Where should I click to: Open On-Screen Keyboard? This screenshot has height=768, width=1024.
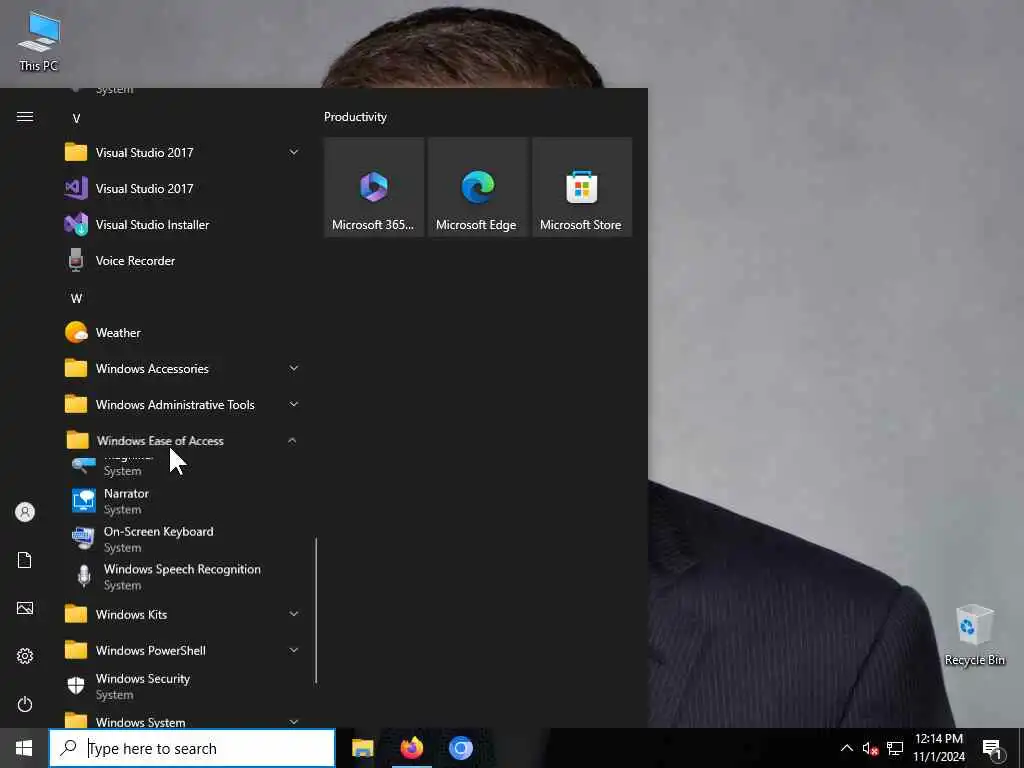click(x=183, y=539)
